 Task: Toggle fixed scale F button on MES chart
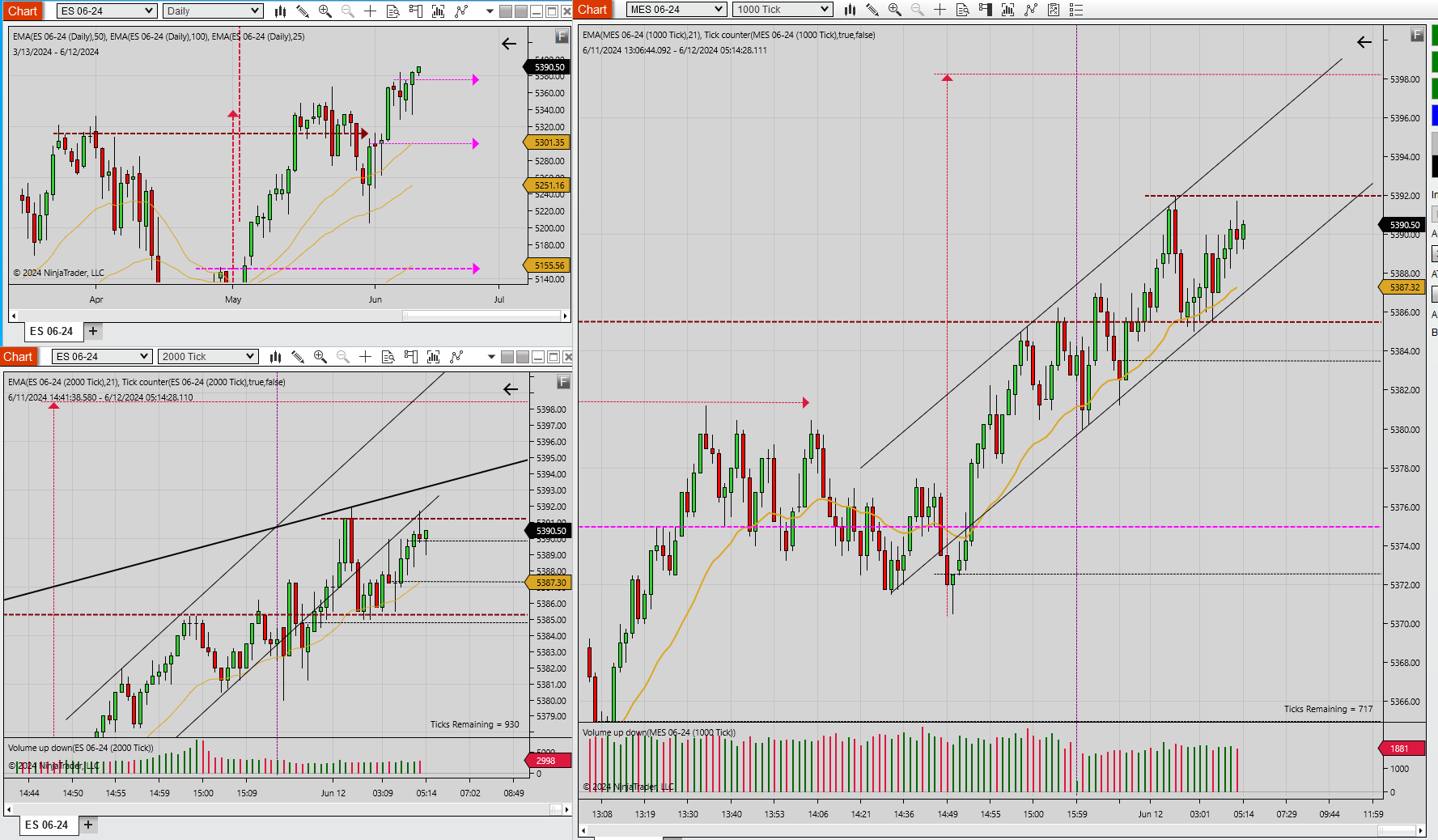click(1417, 34)
